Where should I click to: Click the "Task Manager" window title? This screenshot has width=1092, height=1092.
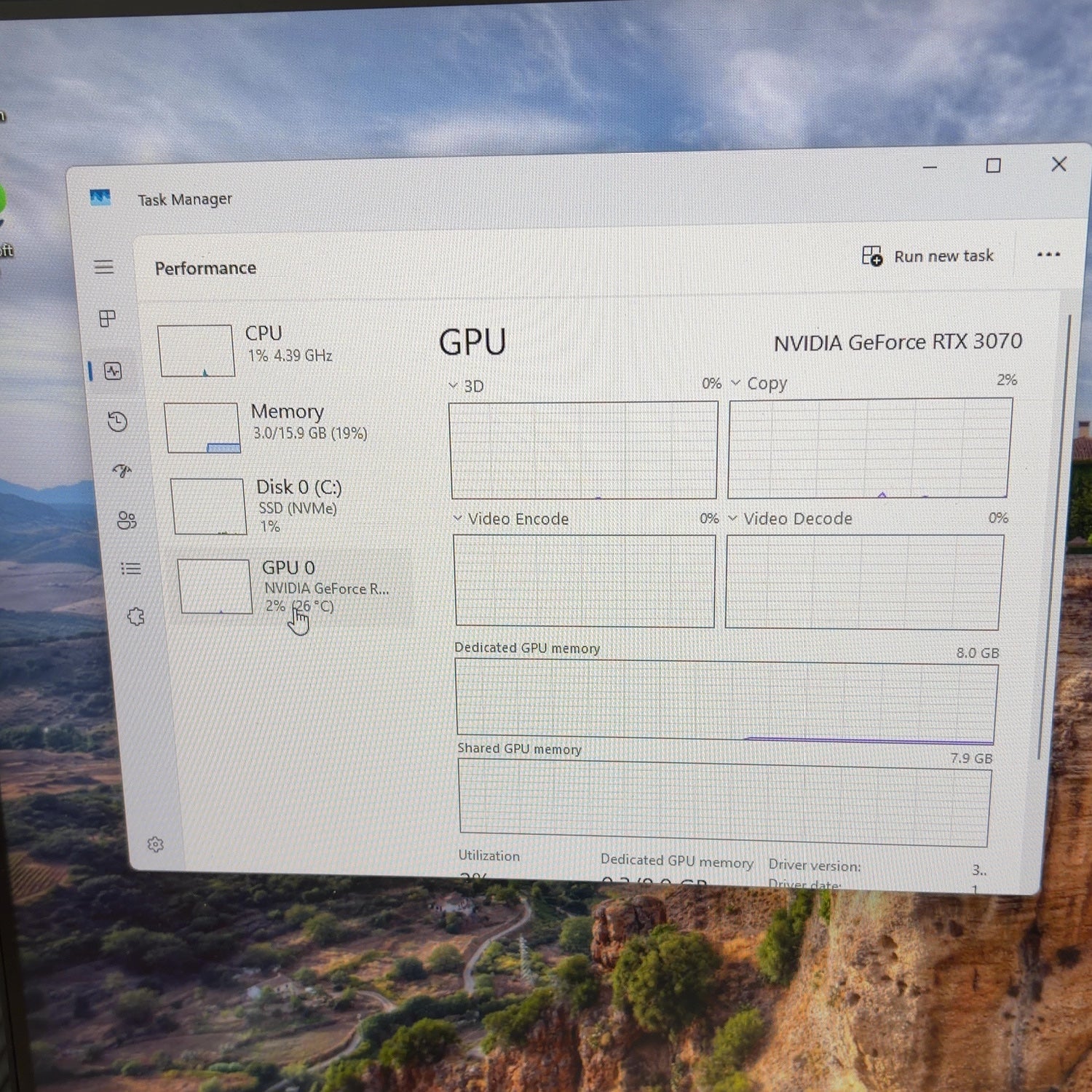point(185,199)
